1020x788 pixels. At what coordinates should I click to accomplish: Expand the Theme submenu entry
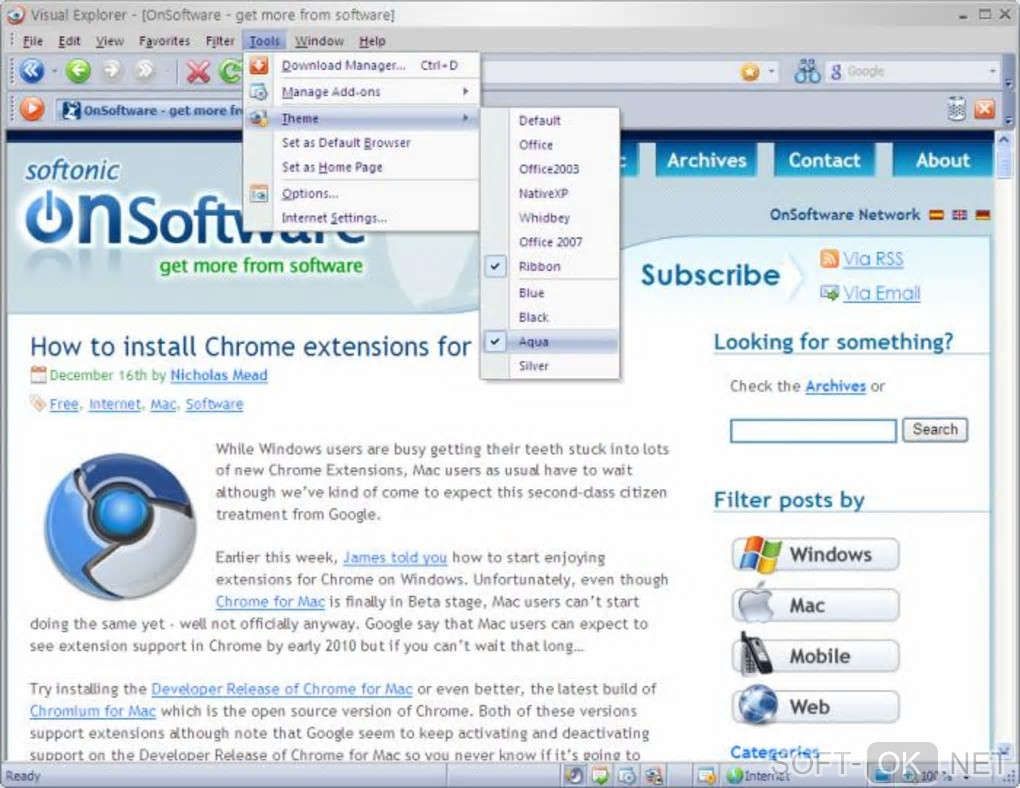362,118
